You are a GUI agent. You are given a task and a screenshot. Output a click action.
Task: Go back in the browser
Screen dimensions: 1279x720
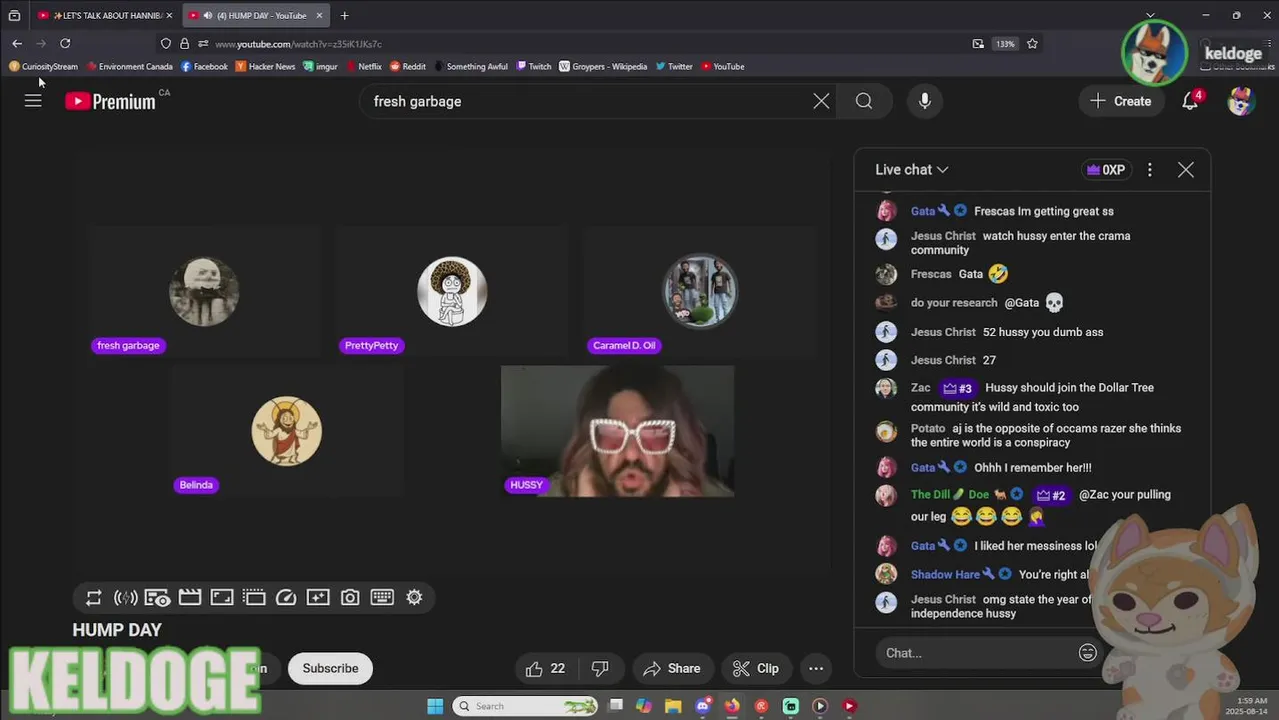[x=17, y=44]
